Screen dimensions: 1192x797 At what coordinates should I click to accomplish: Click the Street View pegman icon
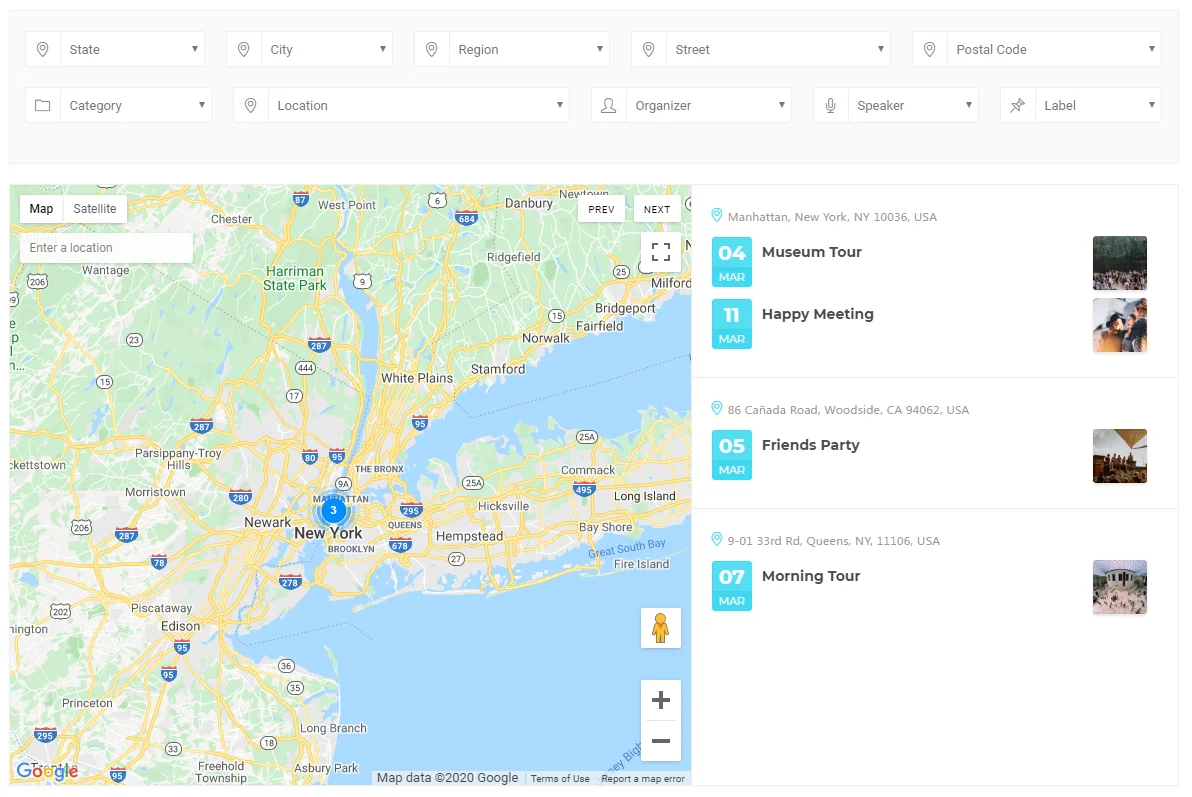(x=660, y=628)
